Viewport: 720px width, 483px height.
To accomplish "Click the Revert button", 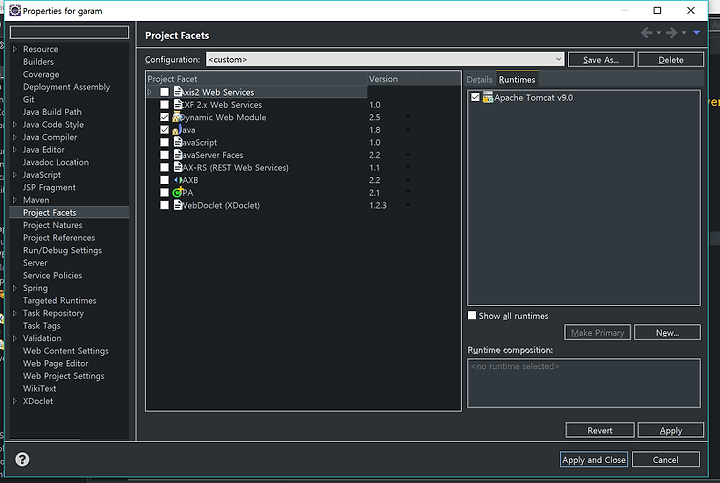I will point(600,430).
